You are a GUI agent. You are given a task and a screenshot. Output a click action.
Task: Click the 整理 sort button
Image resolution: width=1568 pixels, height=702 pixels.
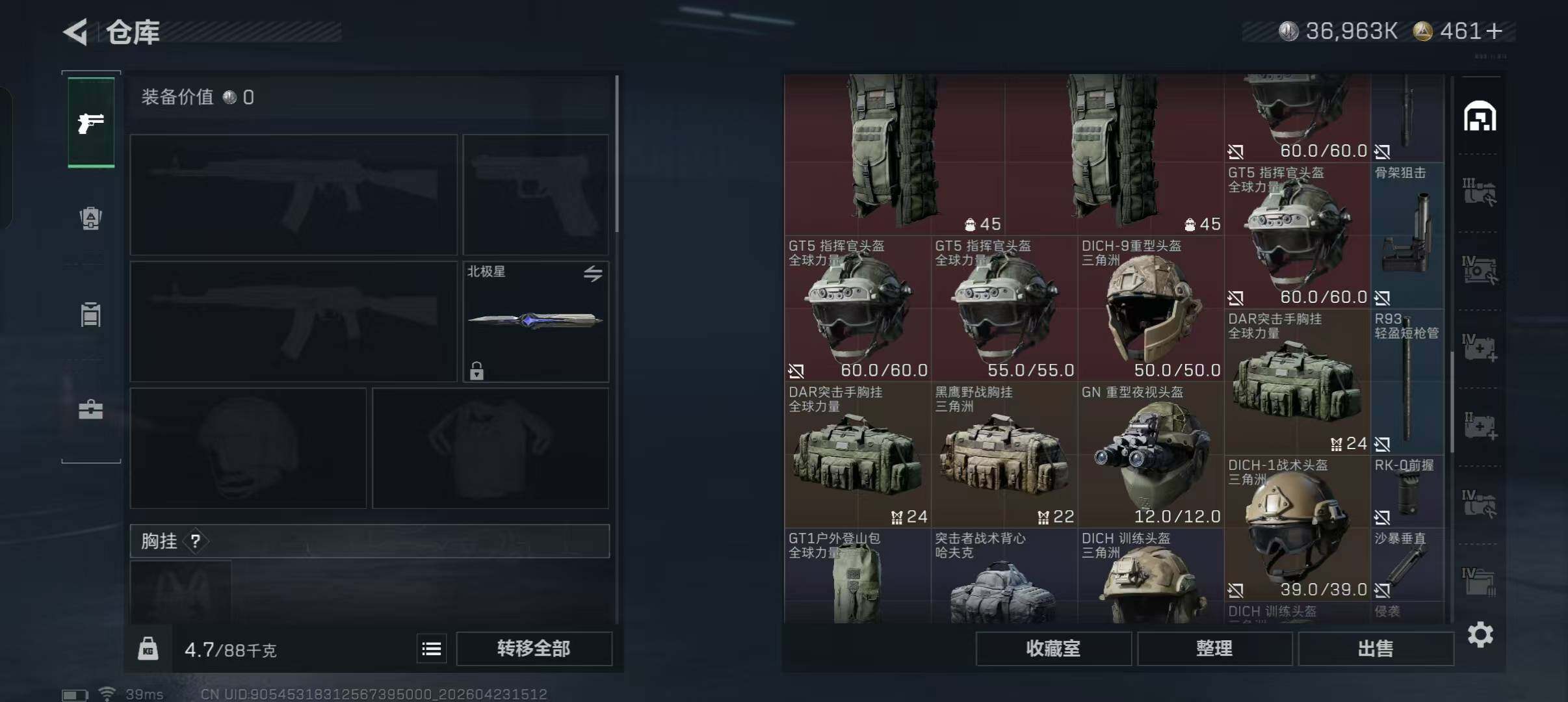[1214, 648]
